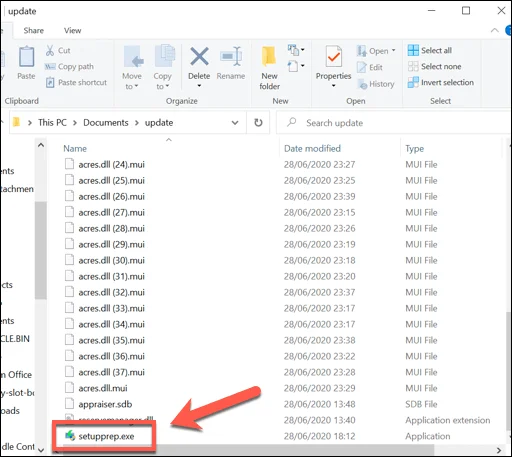Create a New folder
The image size is (512, 457).
(269, 68)
